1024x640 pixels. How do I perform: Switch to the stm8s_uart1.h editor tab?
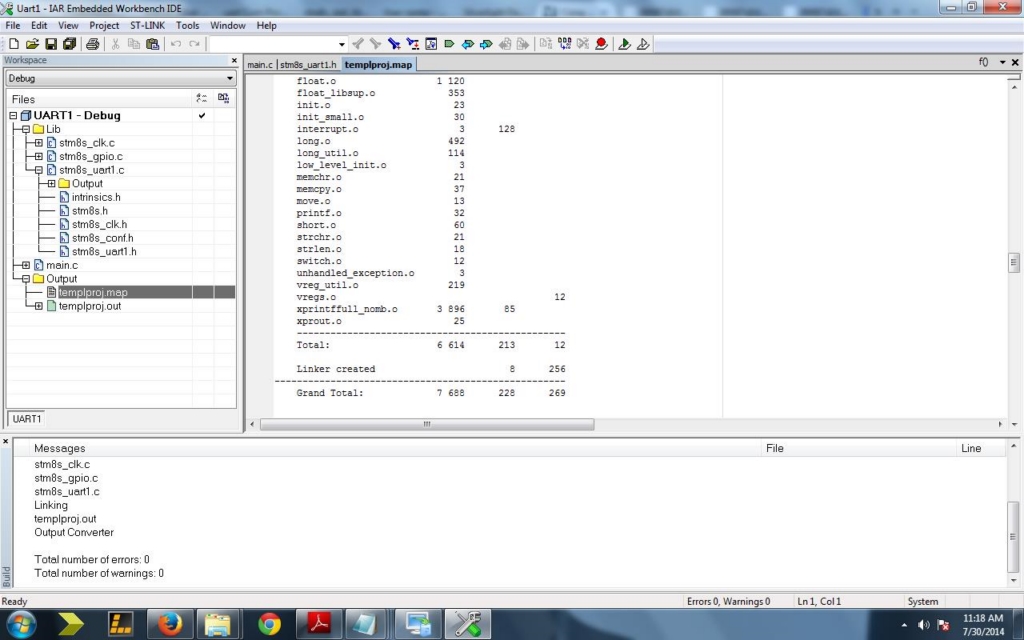(x=308, y=65)
